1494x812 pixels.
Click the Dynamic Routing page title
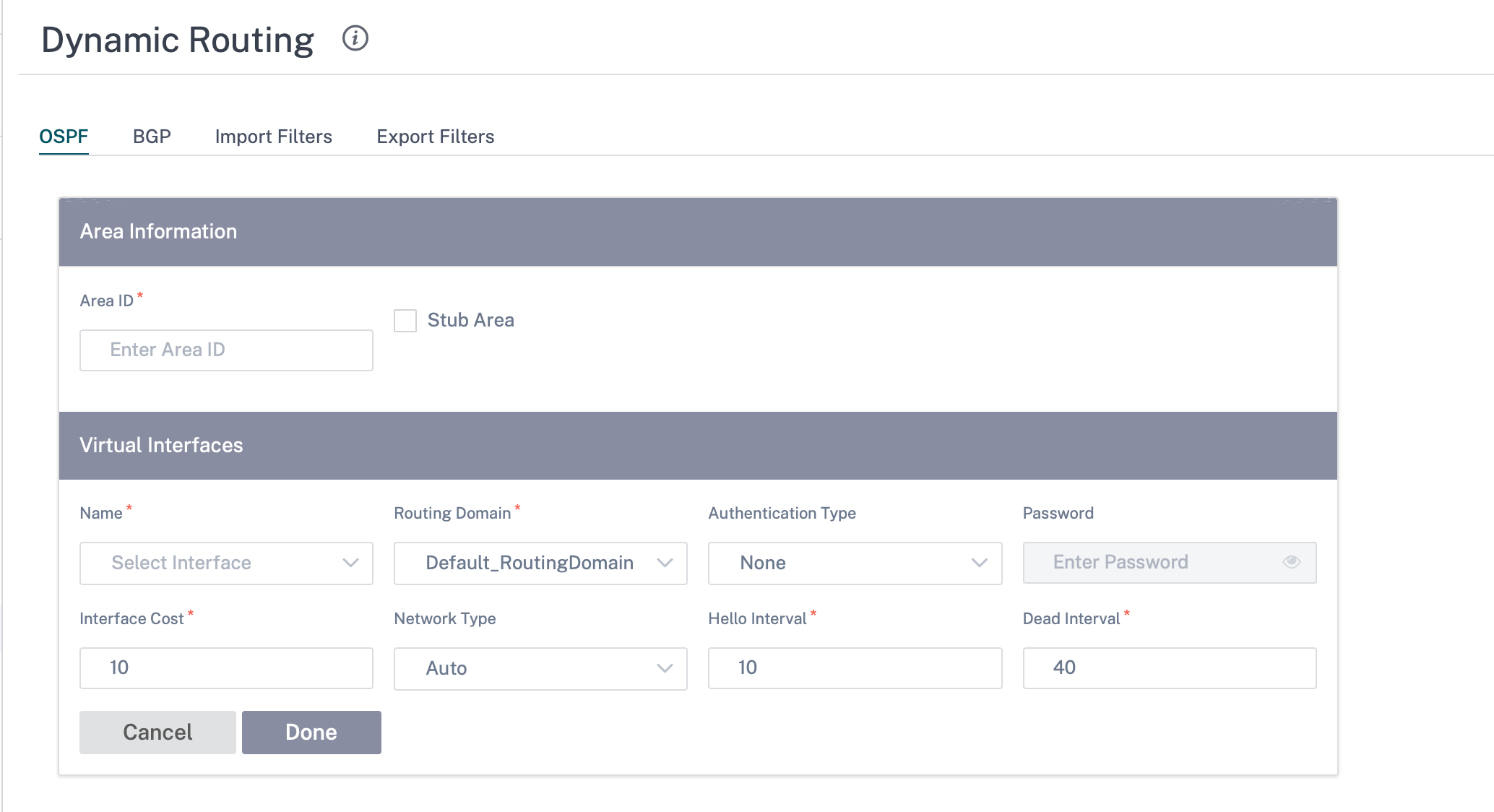point(178,40)
